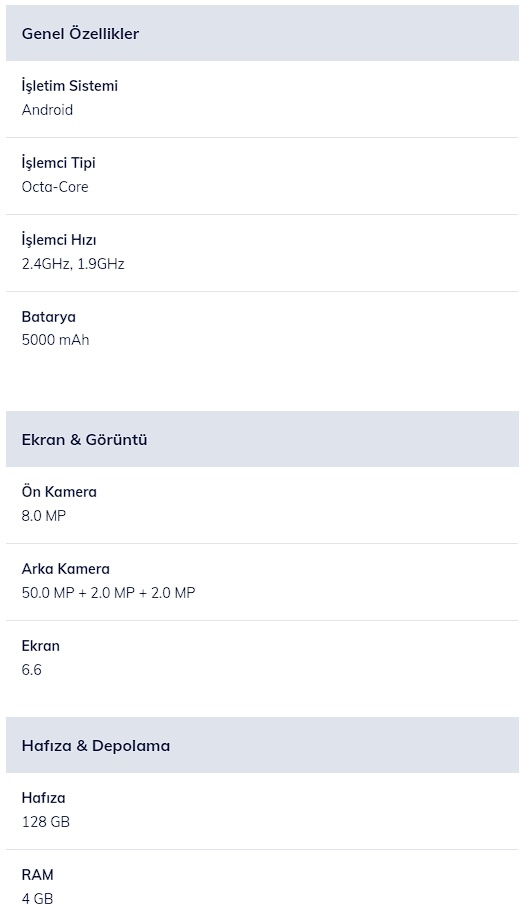
Task: Click the Genel Özellikler section header
Action: pos(262,33)
